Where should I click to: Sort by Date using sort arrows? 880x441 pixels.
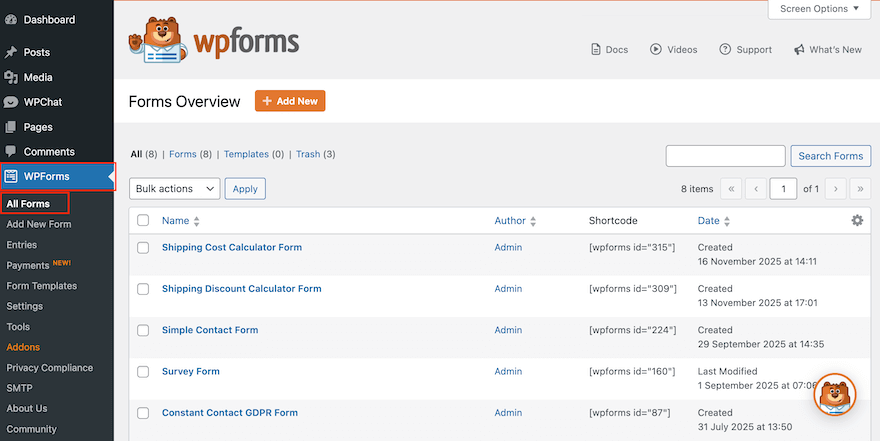727,222
